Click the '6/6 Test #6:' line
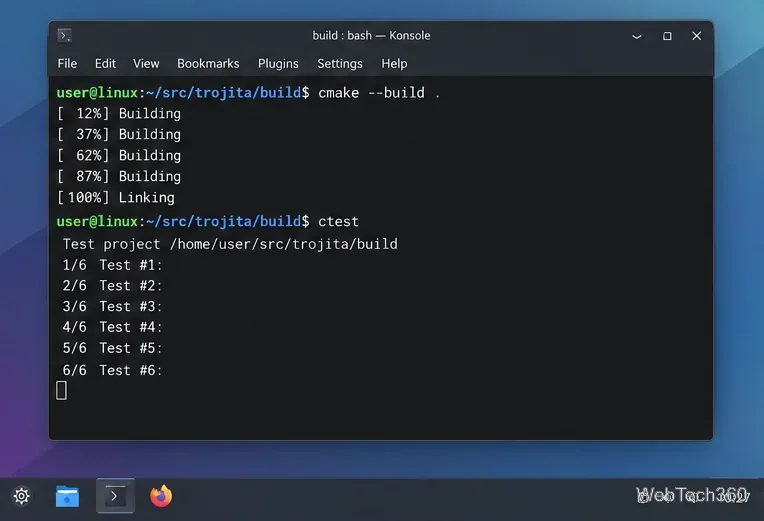764x521 pixels. pyautogui.click(x=112, y=370)
